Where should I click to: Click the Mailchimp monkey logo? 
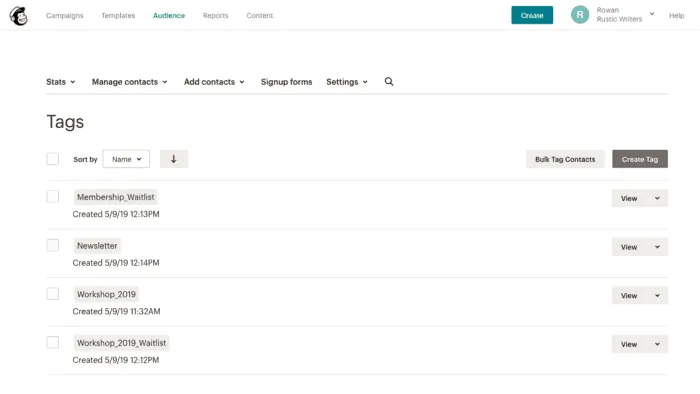tap(19, 16)
